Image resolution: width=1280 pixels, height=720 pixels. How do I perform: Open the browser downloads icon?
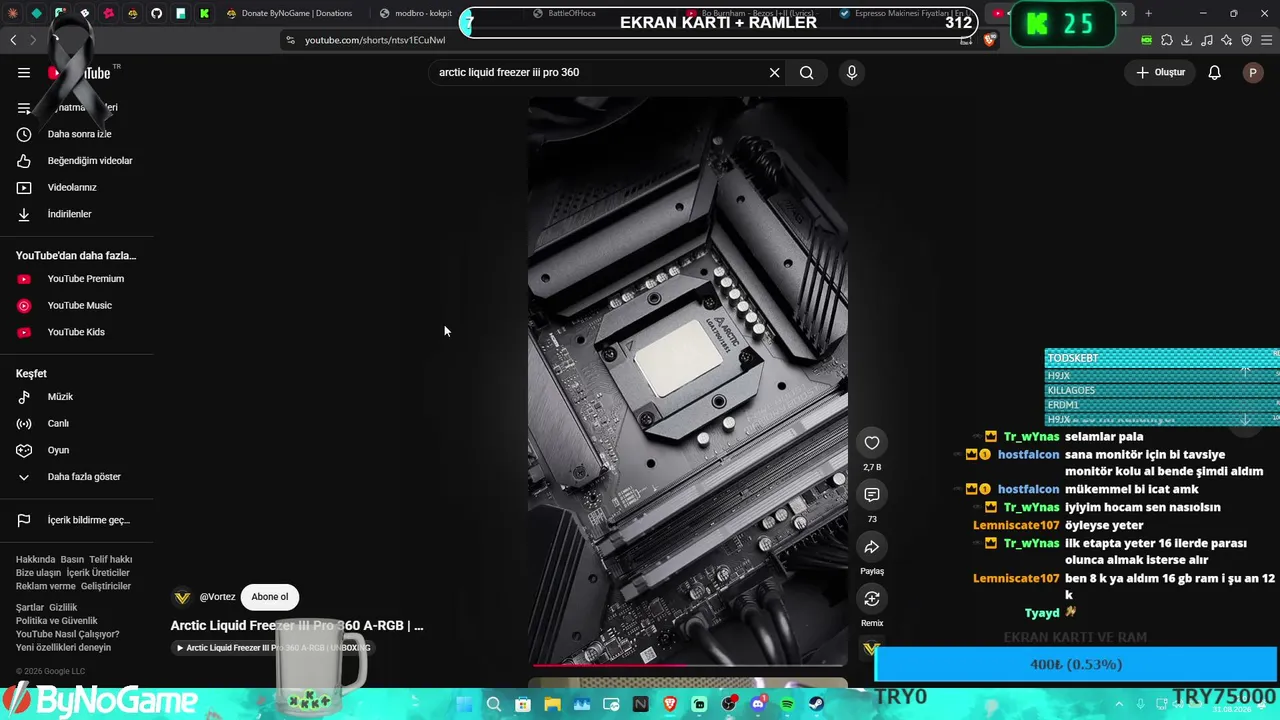click(1186, 40)
